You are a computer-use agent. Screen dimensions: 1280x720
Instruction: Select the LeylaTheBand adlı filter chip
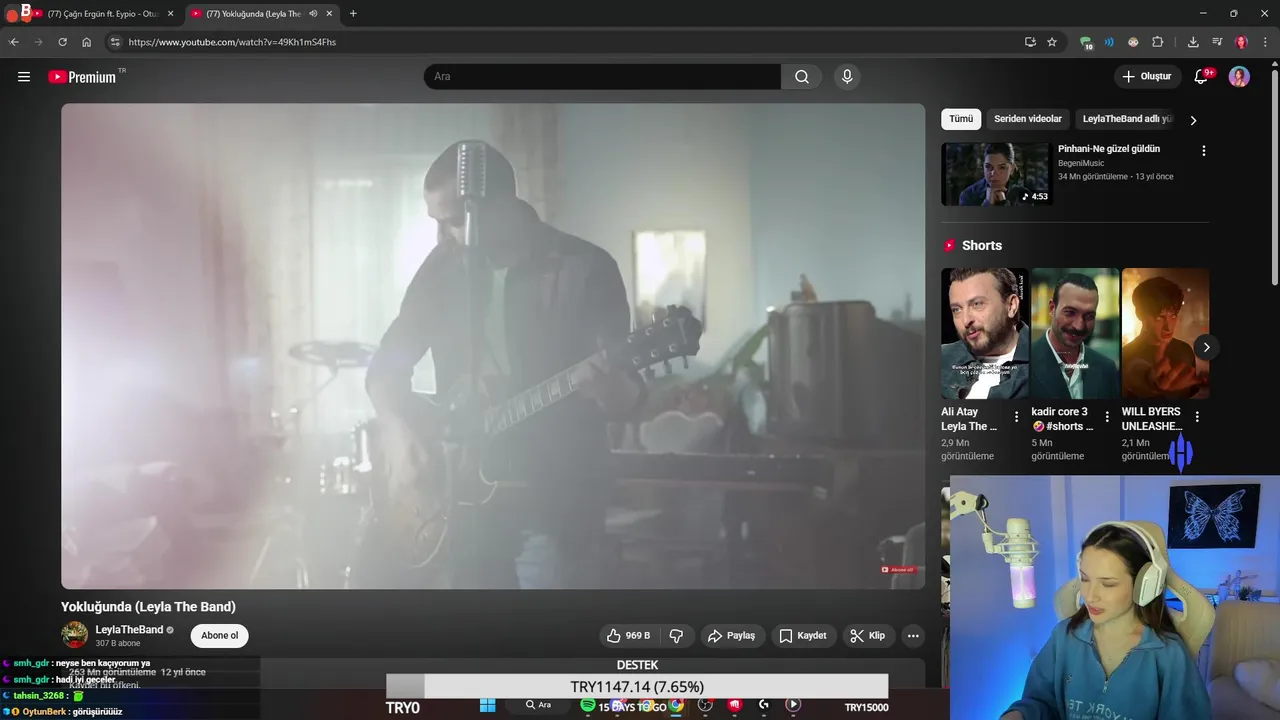1127,119
